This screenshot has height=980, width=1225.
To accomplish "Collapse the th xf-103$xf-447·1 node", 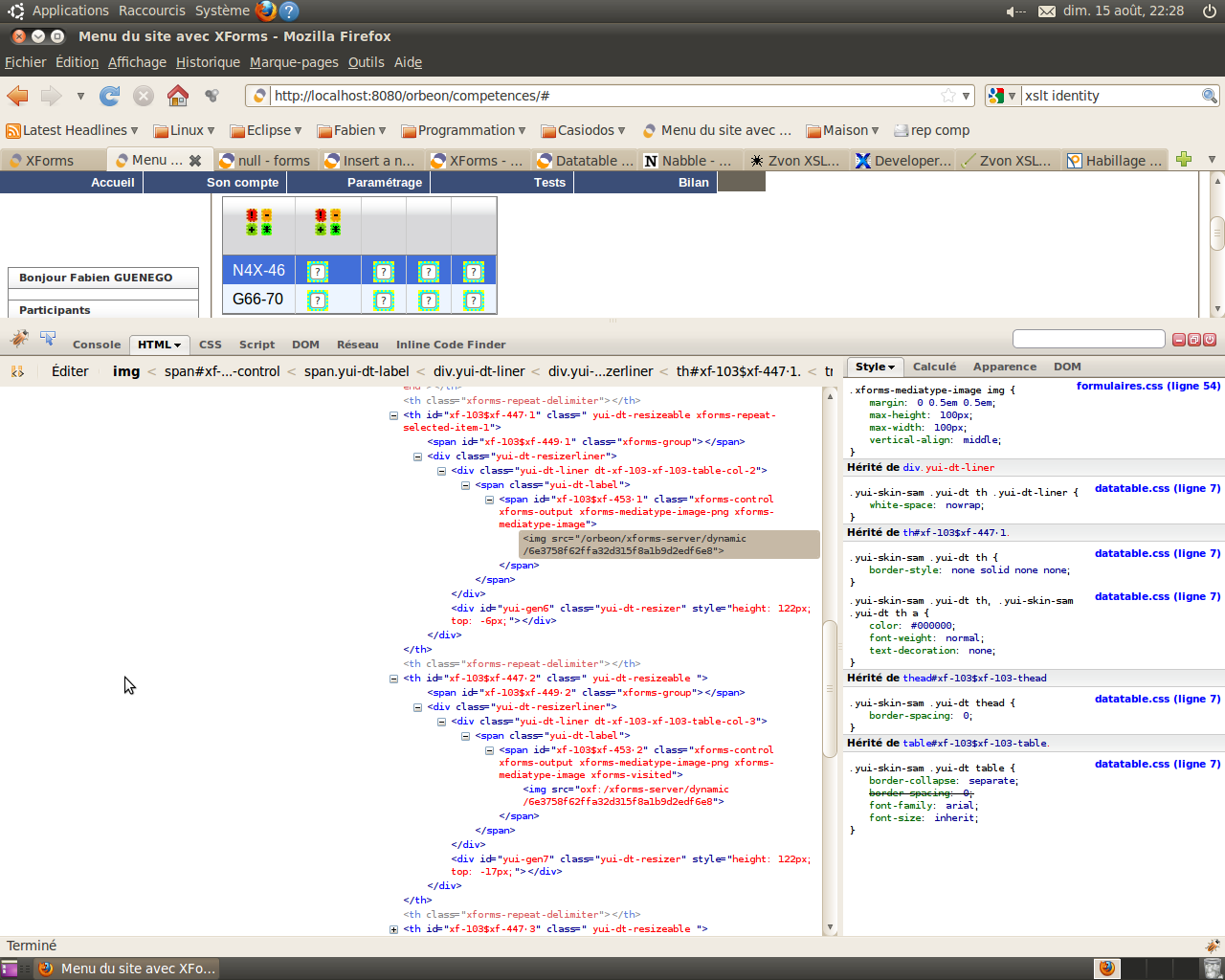I will [393, 415].
